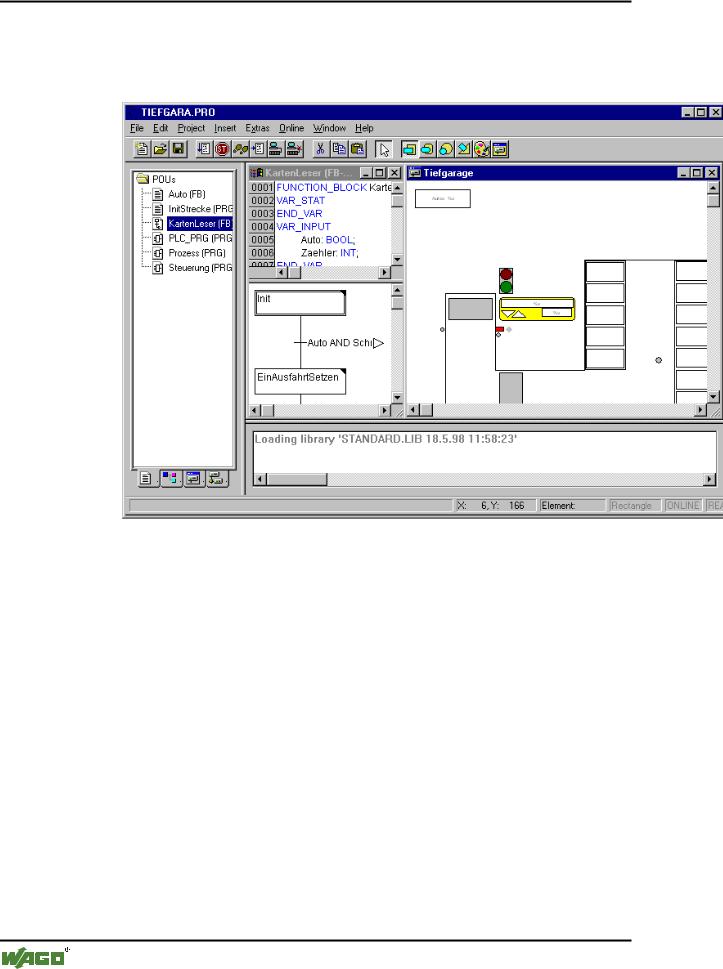
Task: Click the Open file toolbar icon
Action: tap(160, 149)
